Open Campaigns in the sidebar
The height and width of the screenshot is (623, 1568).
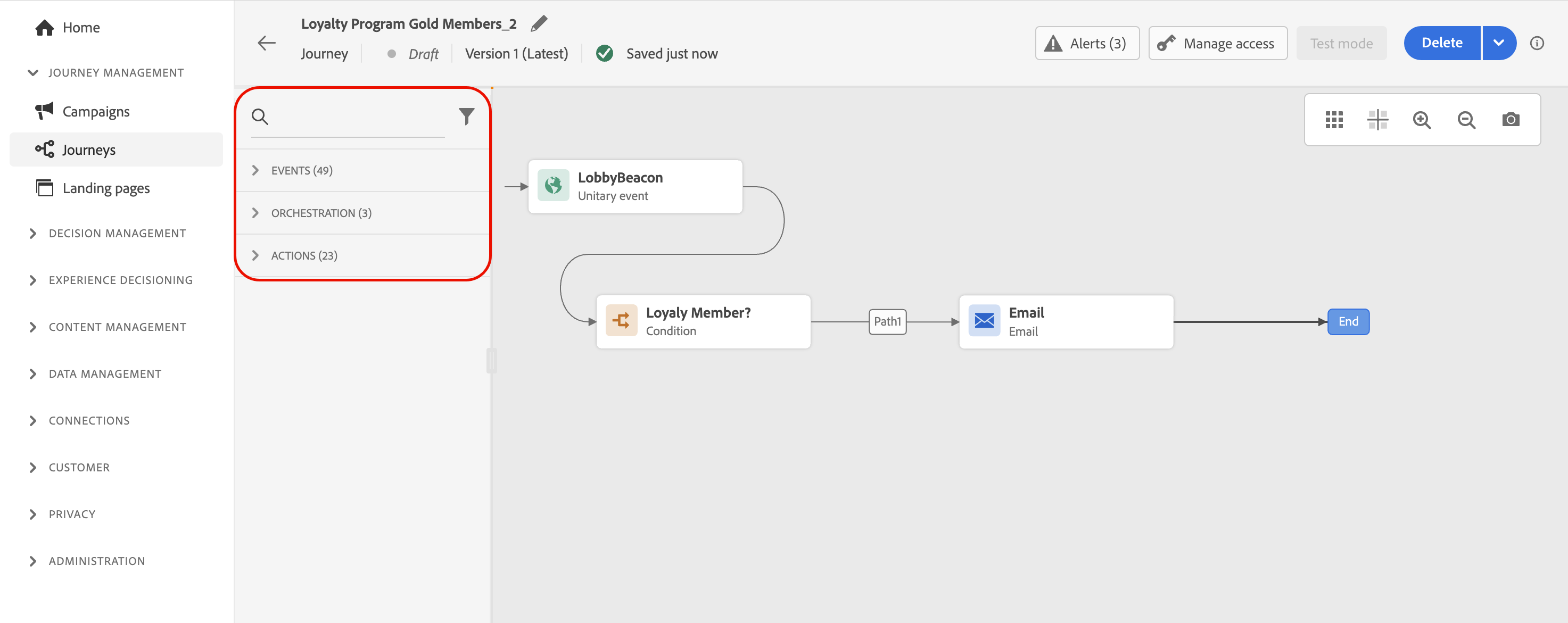pyautogui.click(x=96, y=111)
